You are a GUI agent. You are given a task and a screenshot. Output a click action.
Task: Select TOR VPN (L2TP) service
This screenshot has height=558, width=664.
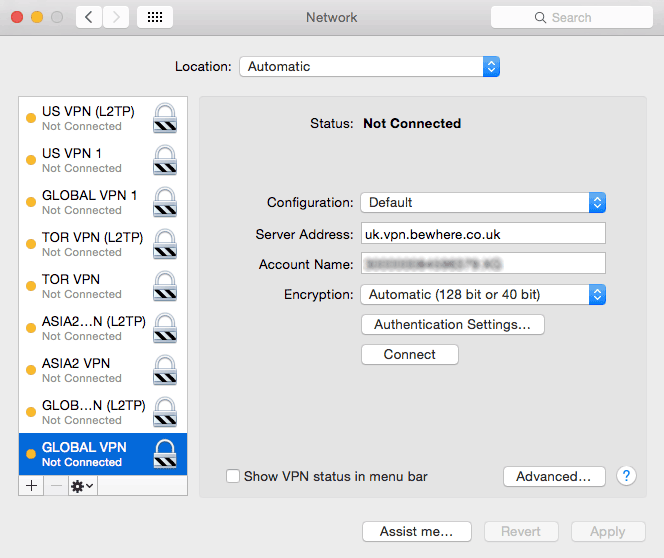(x=103, y=244)
